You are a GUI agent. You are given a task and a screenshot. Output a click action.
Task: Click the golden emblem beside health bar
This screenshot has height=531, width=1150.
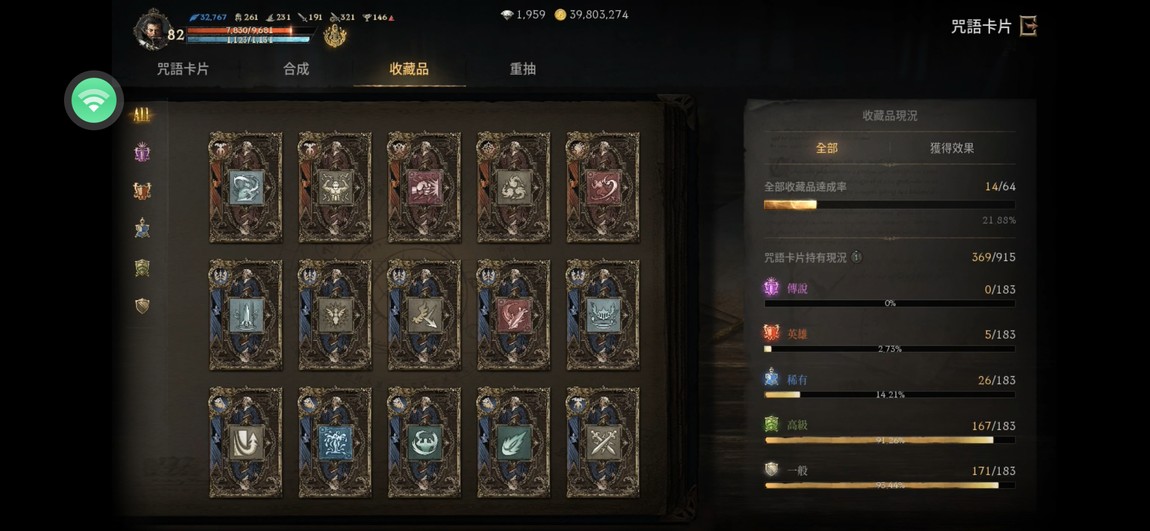coord(335,36)
